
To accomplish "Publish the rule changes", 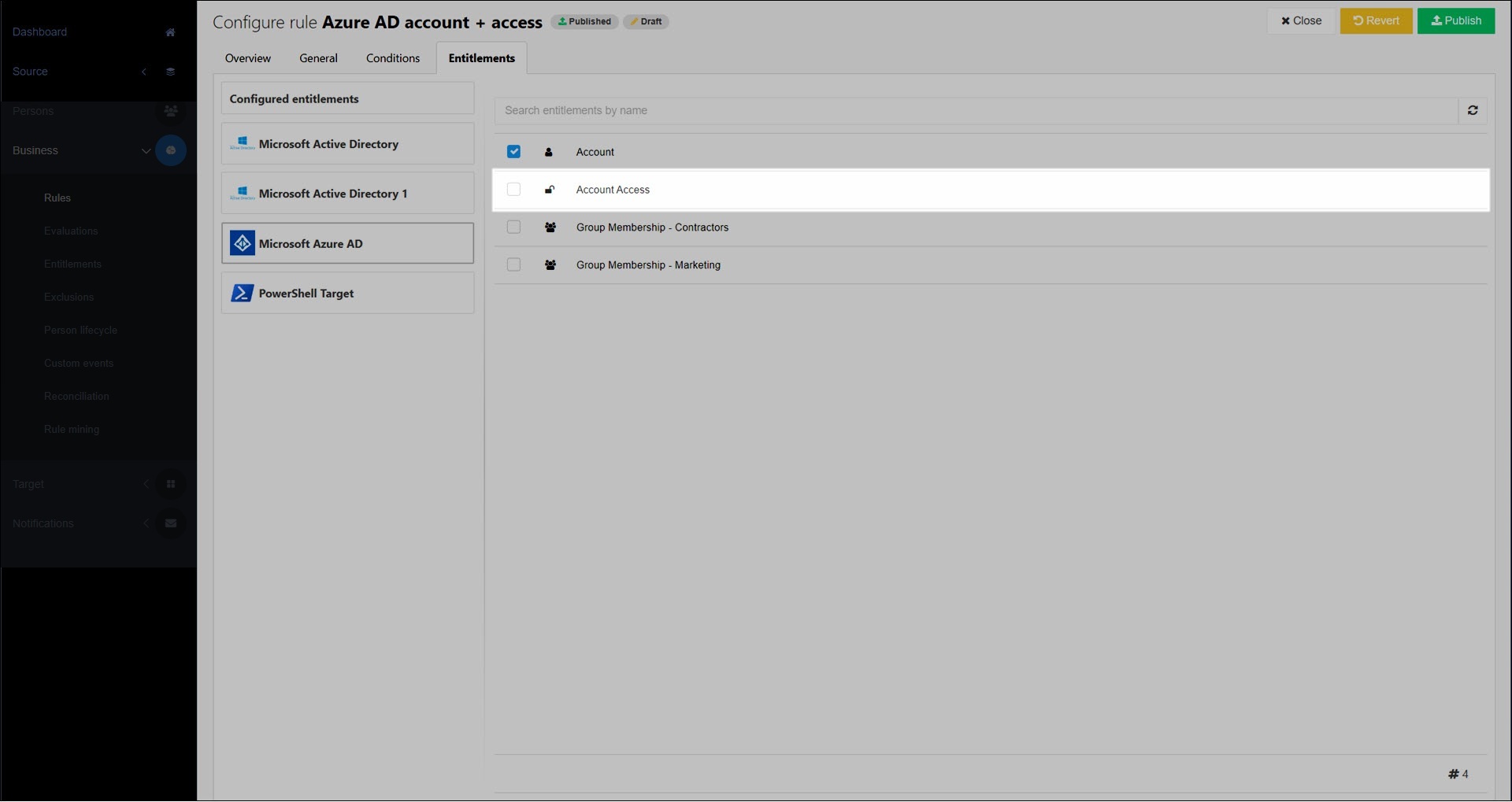I will click(1455, 21).
